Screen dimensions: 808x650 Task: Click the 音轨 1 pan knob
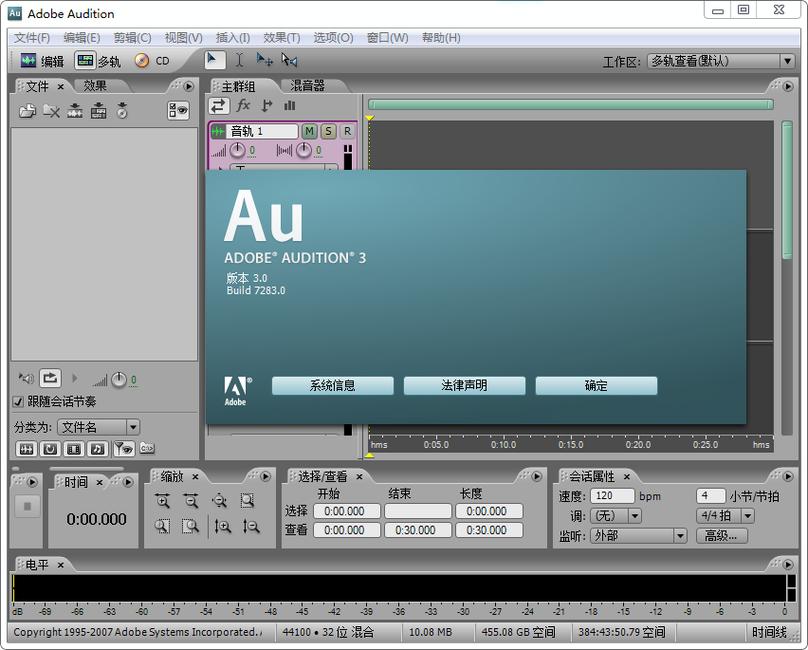tap(304, 151)
